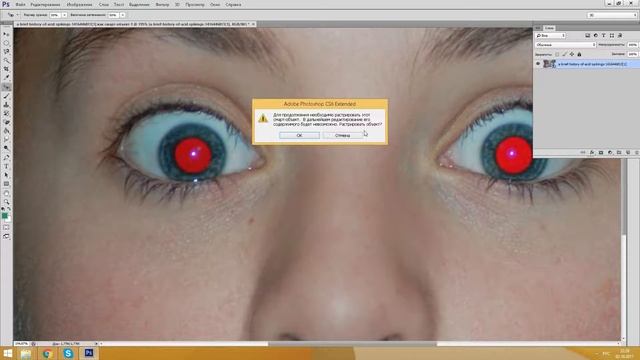The width and height of the screenshot is (640, 360).
Task: Open layer fill value dropdown
Action: pyautogui.click(x=632, y=54)
